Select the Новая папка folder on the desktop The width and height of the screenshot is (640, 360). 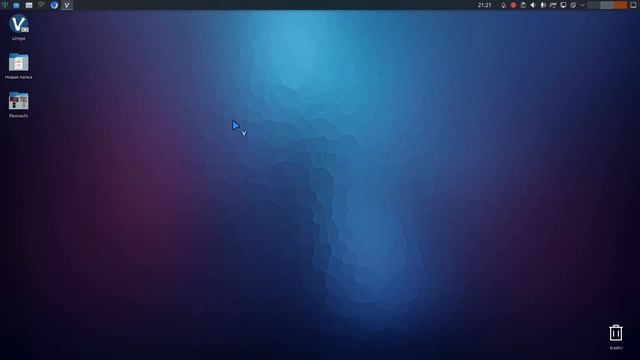coord(18,66)
